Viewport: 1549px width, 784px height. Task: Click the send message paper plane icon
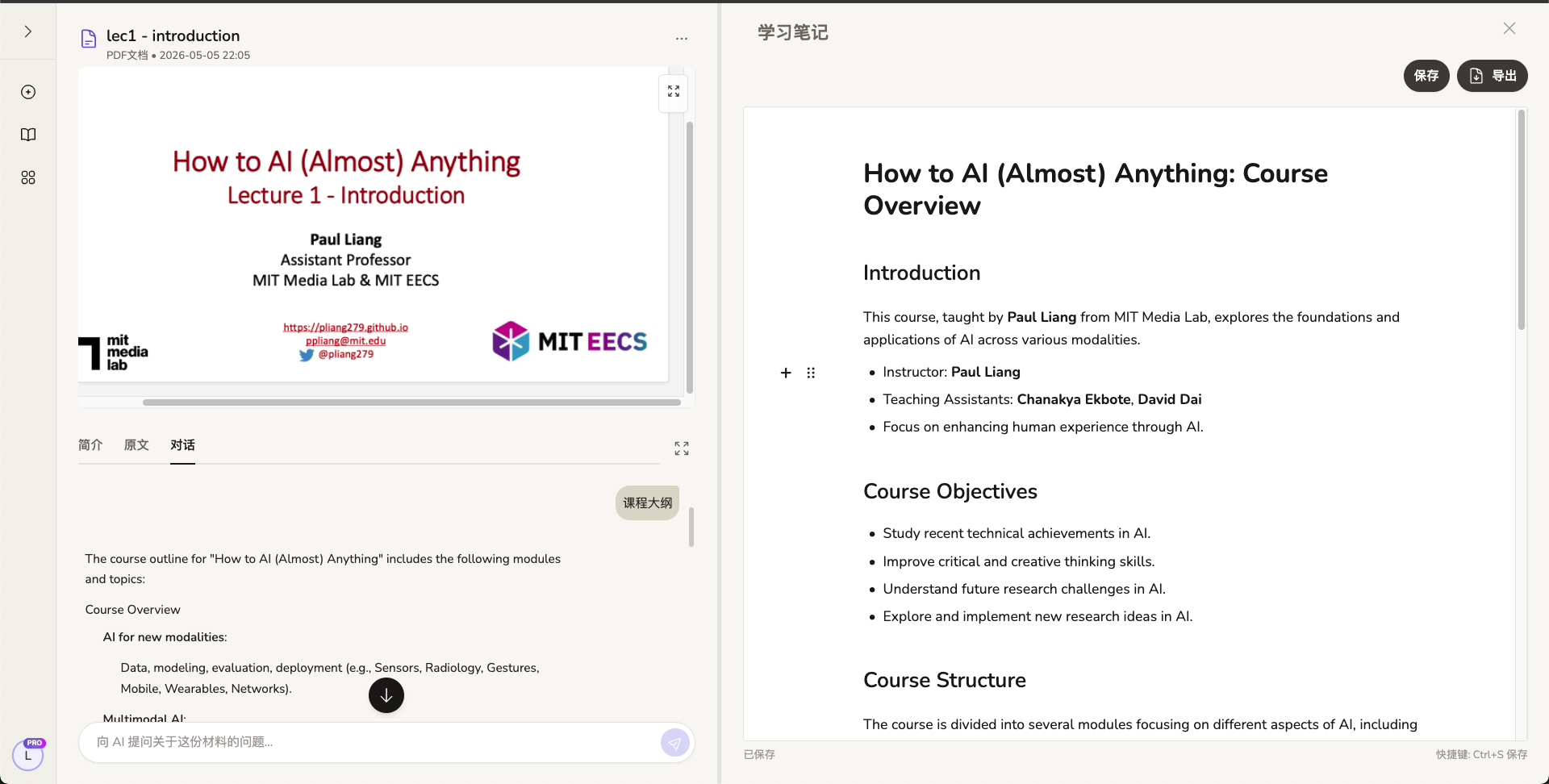(x=674, y=742)
